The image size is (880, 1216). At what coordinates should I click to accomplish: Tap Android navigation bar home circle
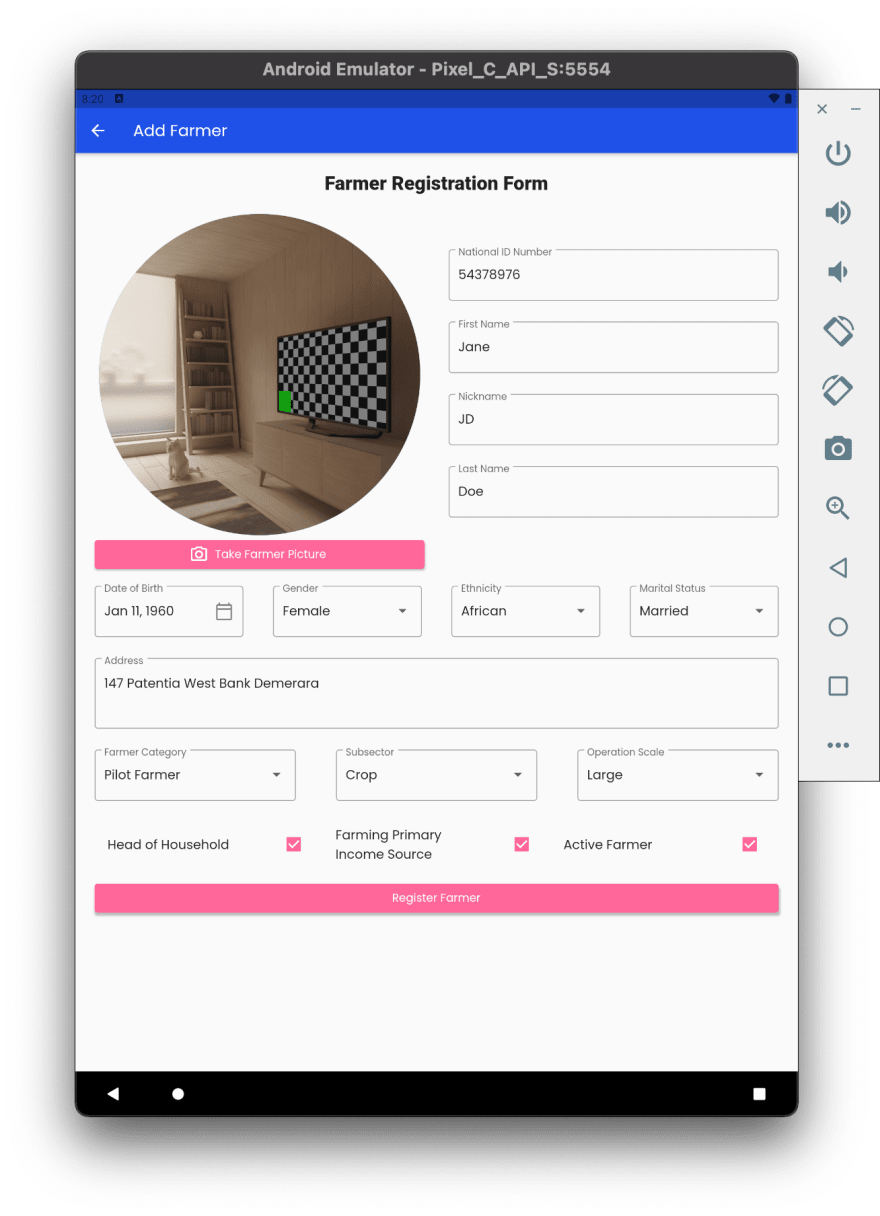178,1094
